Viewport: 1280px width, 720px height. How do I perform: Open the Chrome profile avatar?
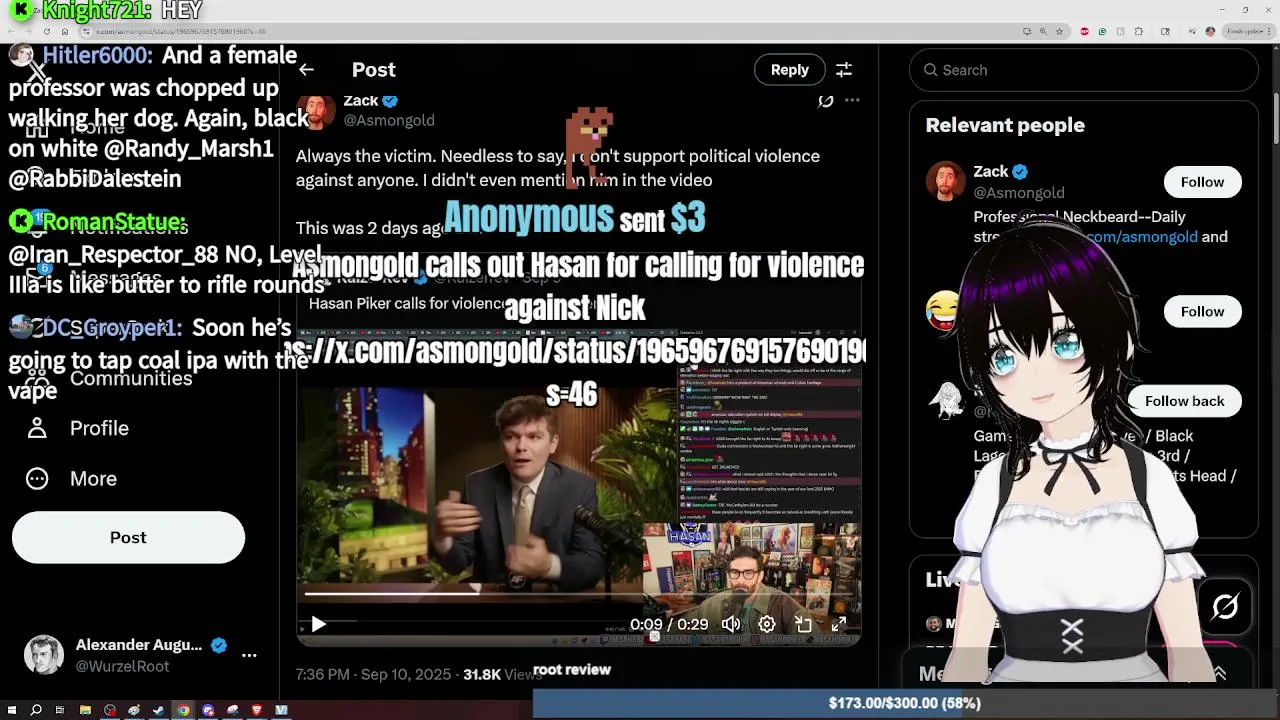1210,32
